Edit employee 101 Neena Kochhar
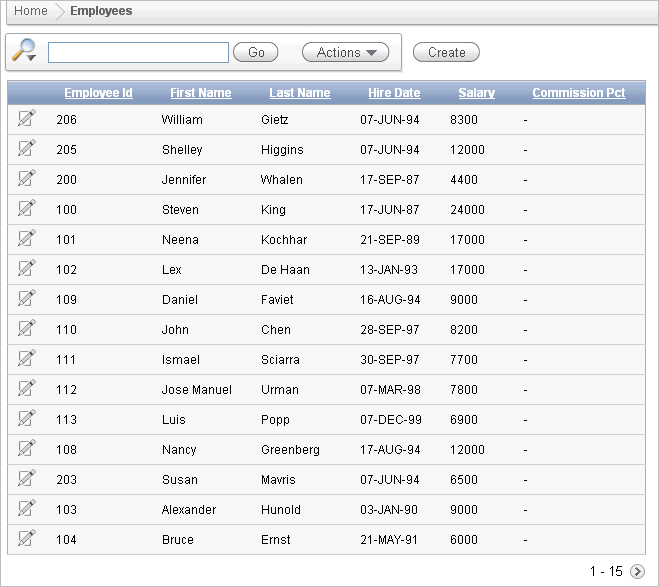 pos(26,238)
